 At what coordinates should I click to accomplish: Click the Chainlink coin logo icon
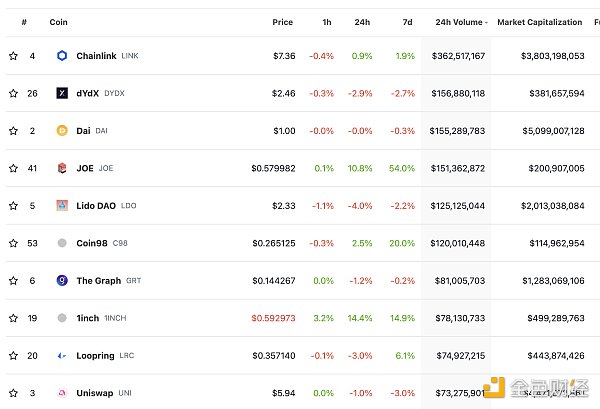[62, 56]
